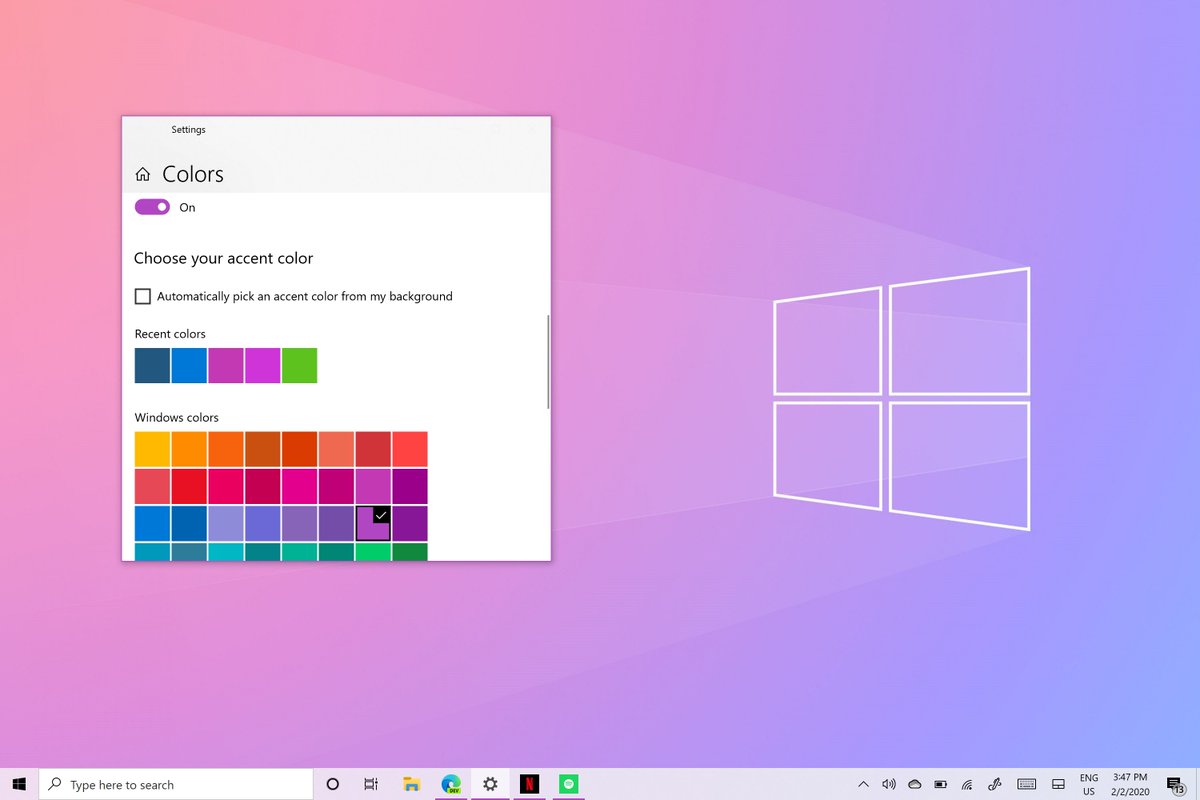Open the touch keyboard tray icon

point(1026,784)
